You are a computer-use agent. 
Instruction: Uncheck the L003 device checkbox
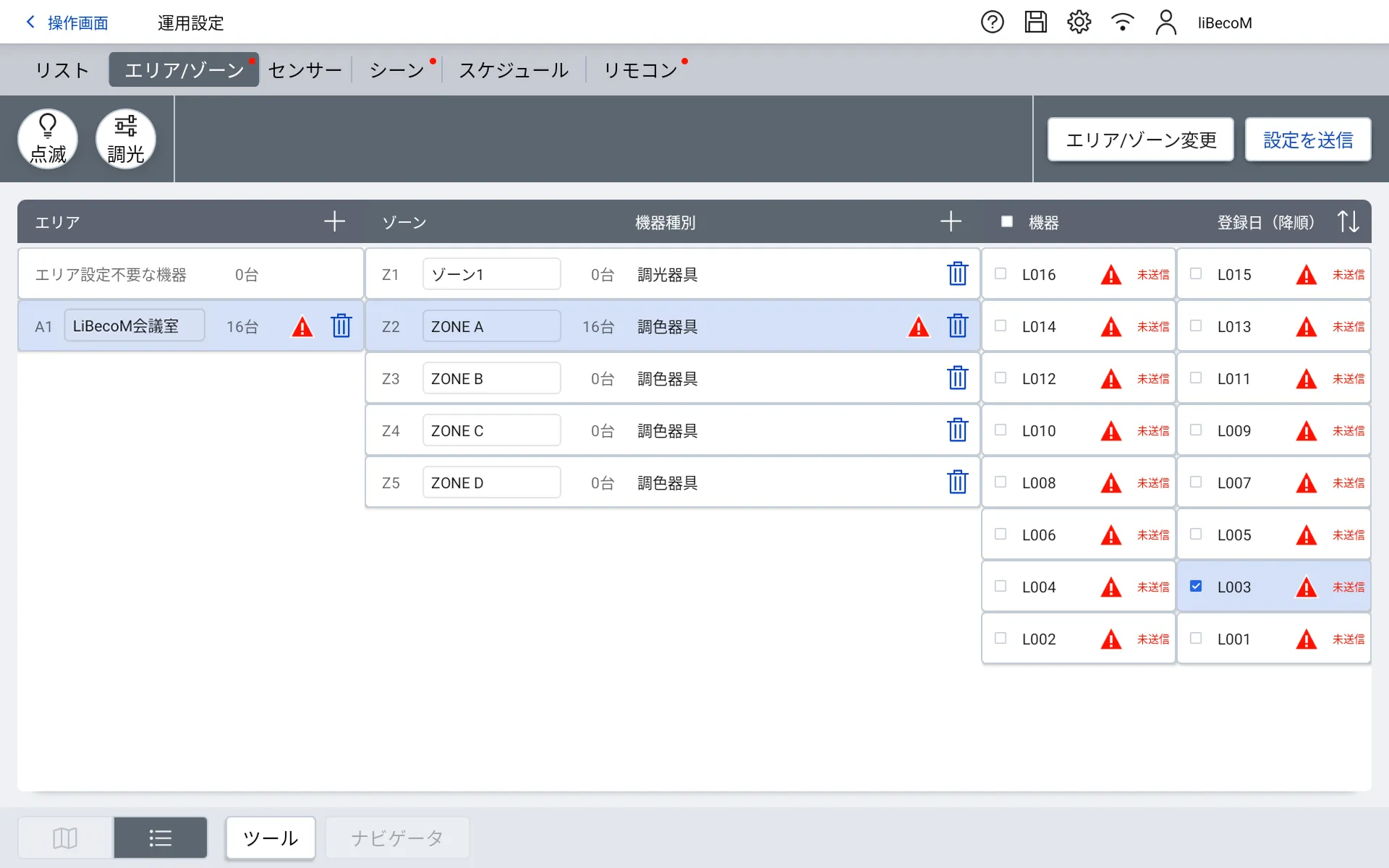click(x=1196, y=586)
